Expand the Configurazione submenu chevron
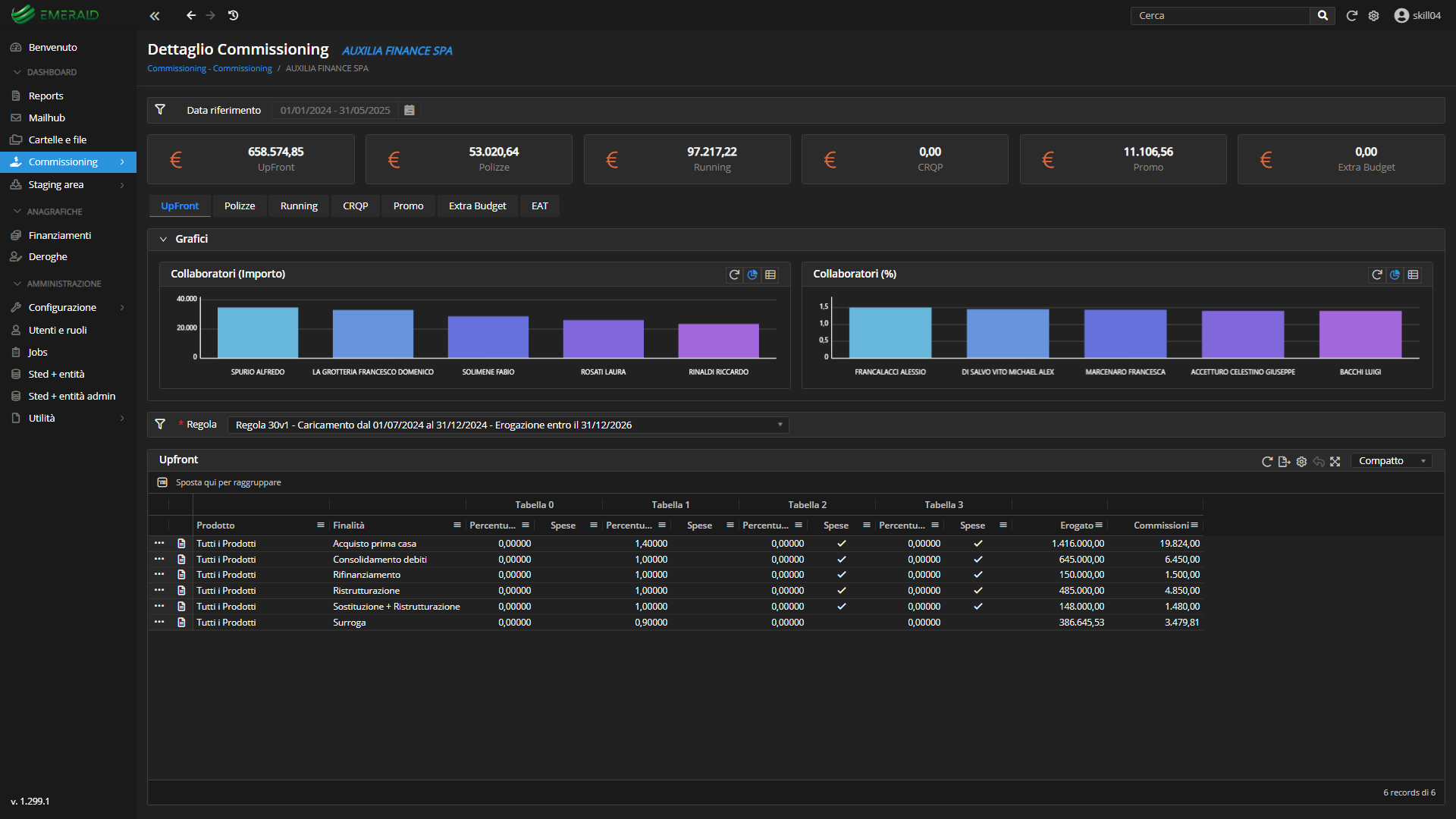This screenshot has height=819, width=1456. pyautogui.click(x=122, y=307)
